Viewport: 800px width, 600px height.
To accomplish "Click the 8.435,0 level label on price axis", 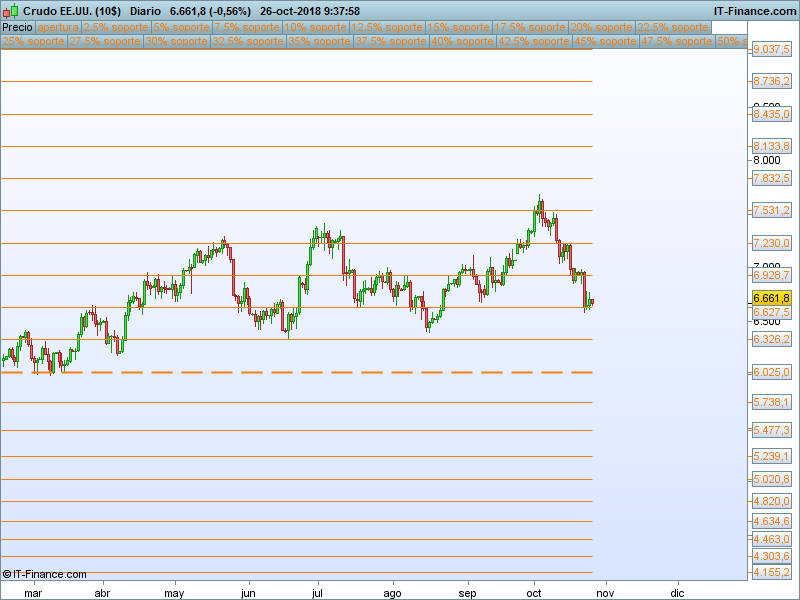I will click(771, 114).
